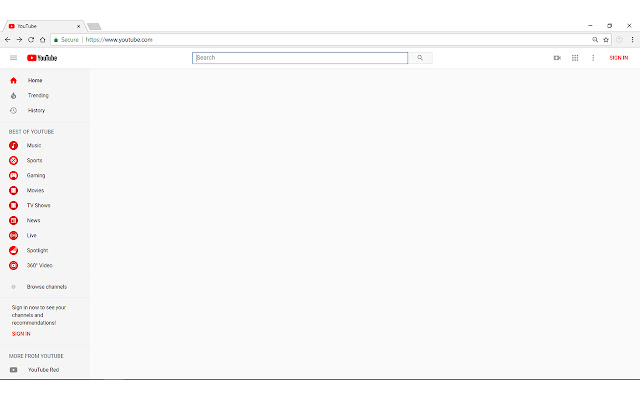Select the YouTube browser tab
Image resolution: width=640 pixels, height=400 pixels.
44,26
